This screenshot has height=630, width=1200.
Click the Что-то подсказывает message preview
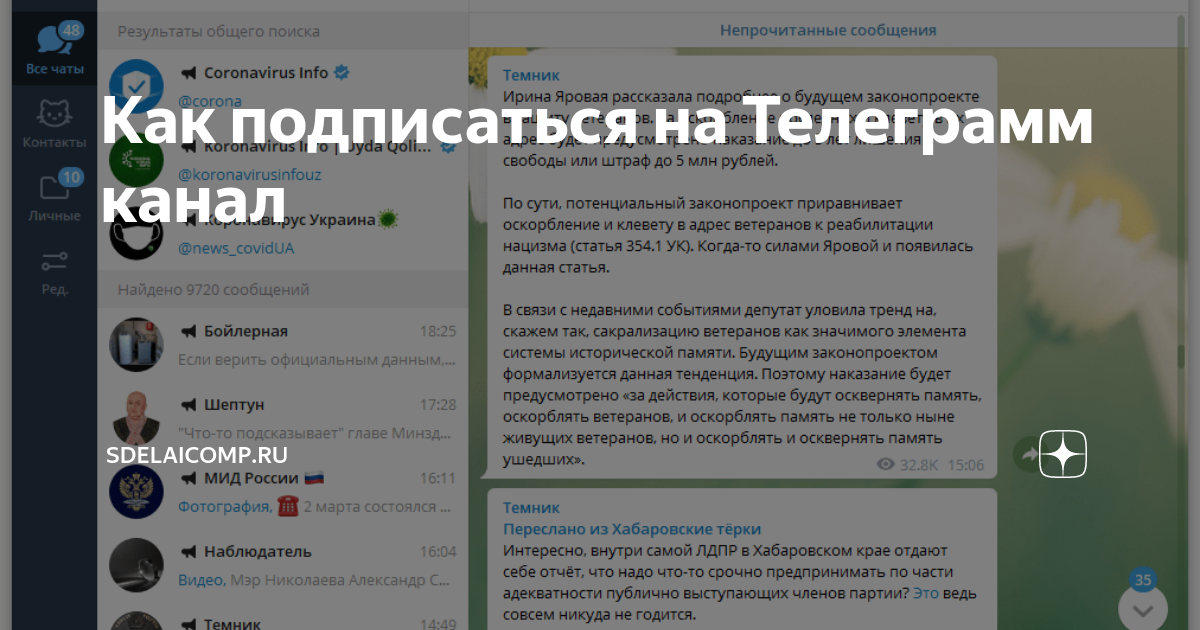[317, 433]
